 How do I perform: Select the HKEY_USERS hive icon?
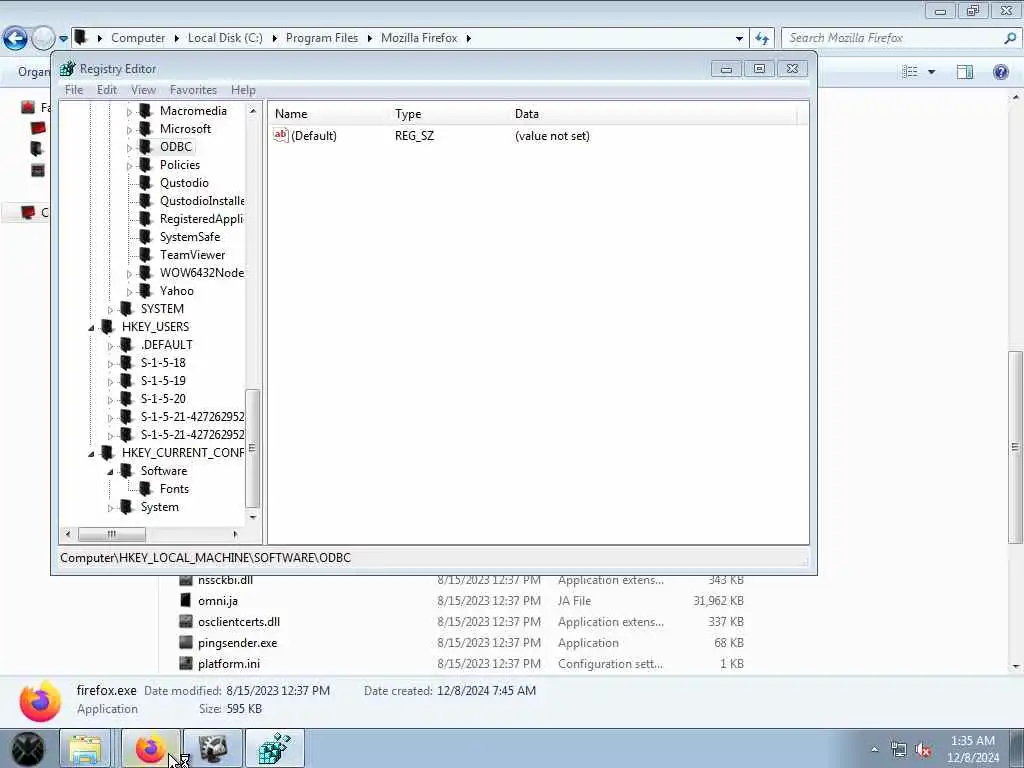click(108, 327)
